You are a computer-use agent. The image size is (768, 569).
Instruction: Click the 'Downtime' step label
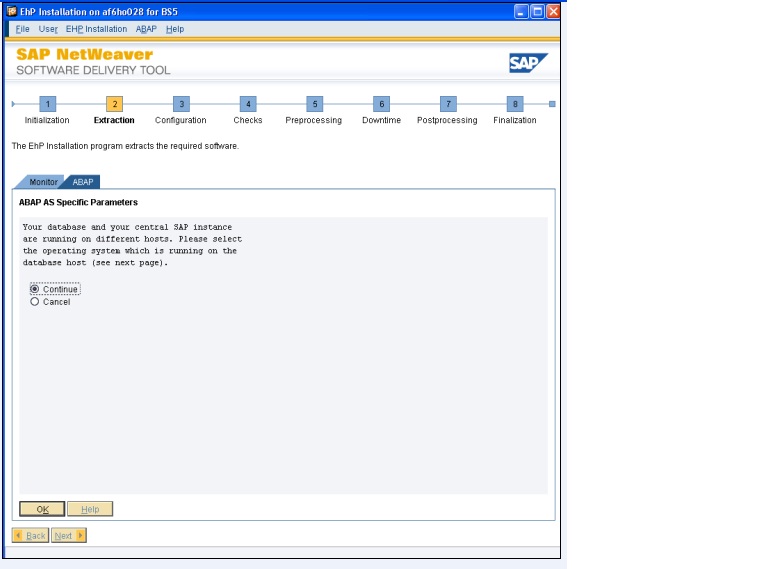click(x=382, y=120)
